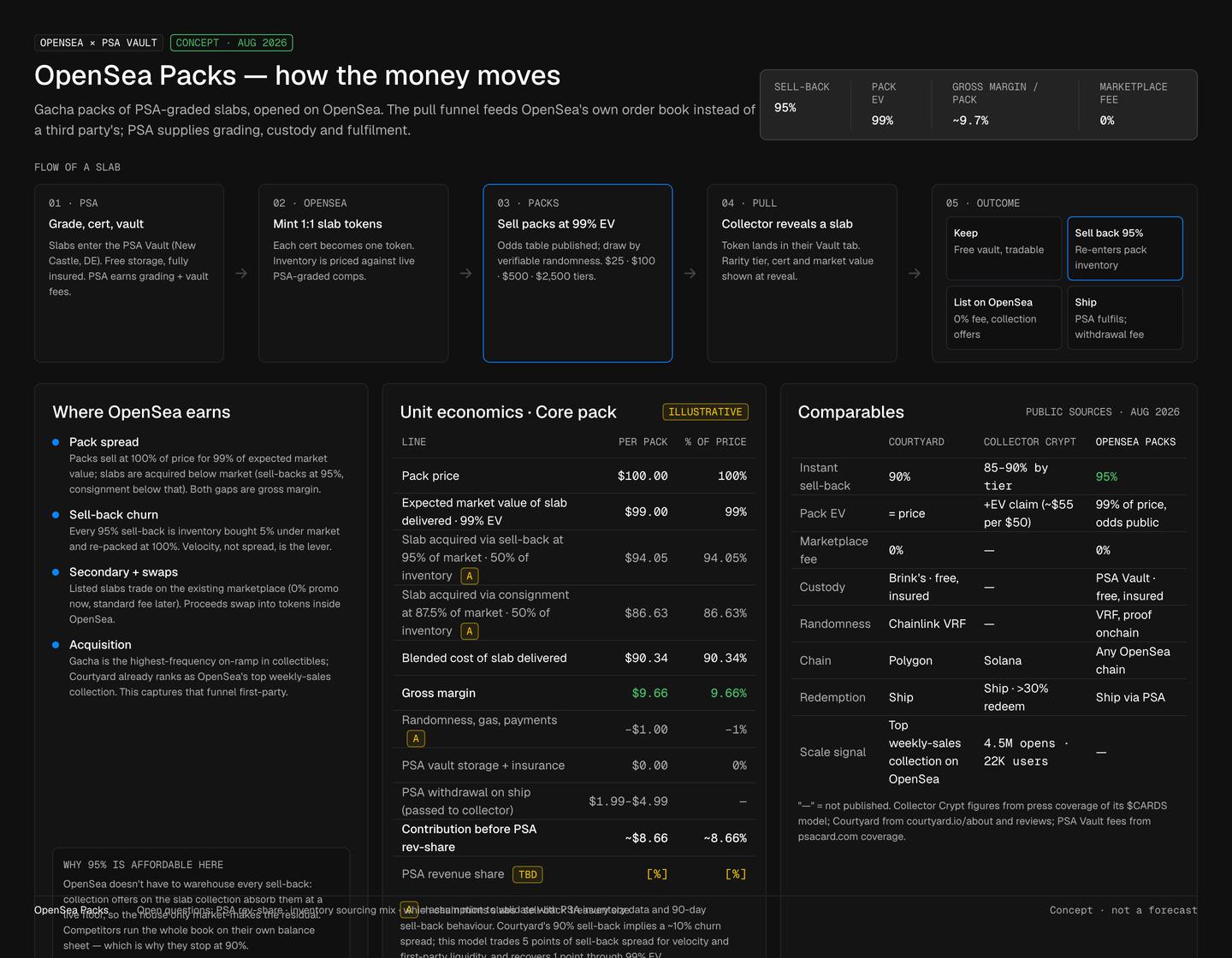Choose the Sell back 95% outcome tile
This screenshot has height=958, width=1232.
coord(1125,248)
